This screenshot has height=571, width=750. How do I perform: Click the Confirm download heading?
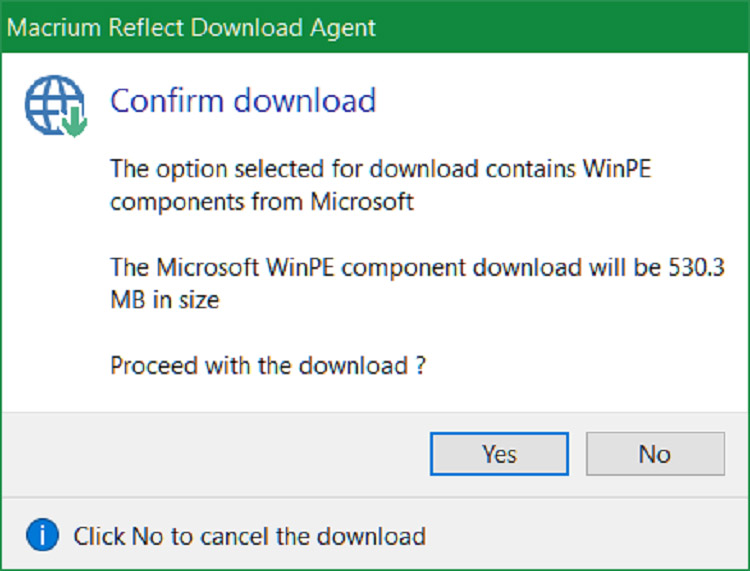click(x=242, y=100)
